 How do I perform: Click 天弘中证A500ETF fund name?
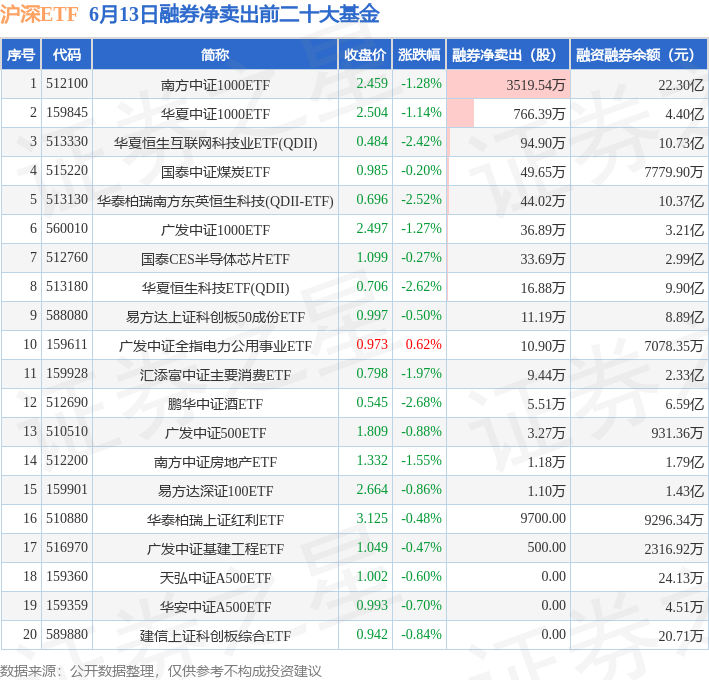pyautogui.click(x=215, y=577)
